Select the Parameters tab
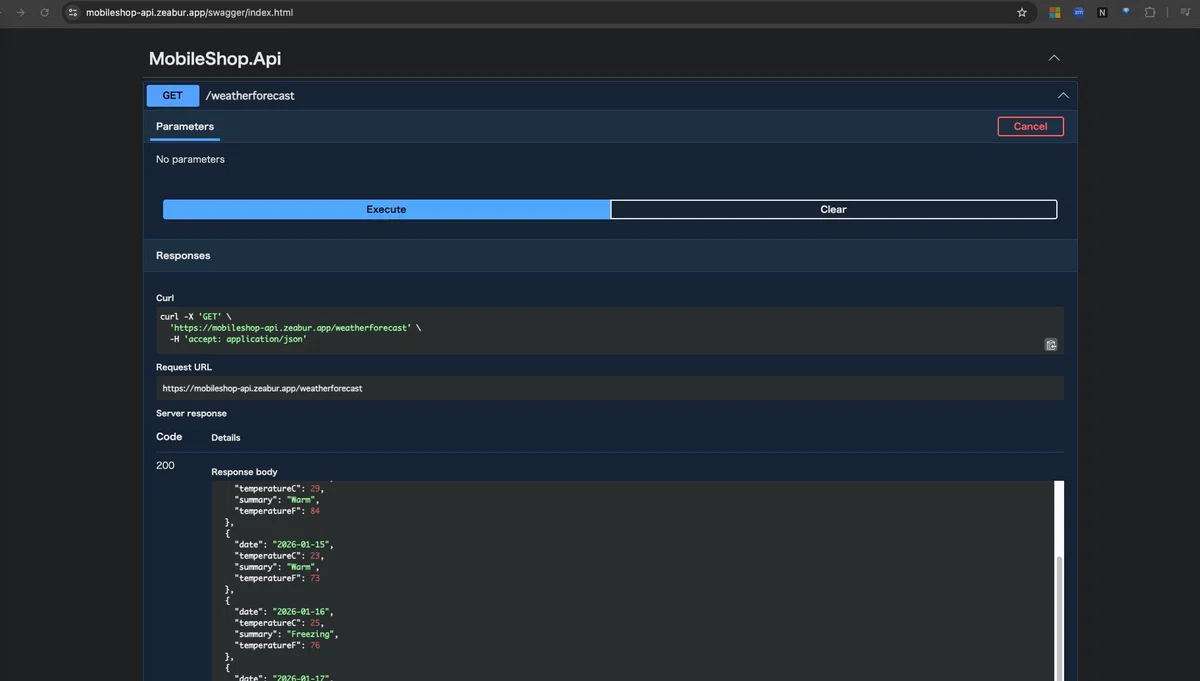 (x=185, y=127)
